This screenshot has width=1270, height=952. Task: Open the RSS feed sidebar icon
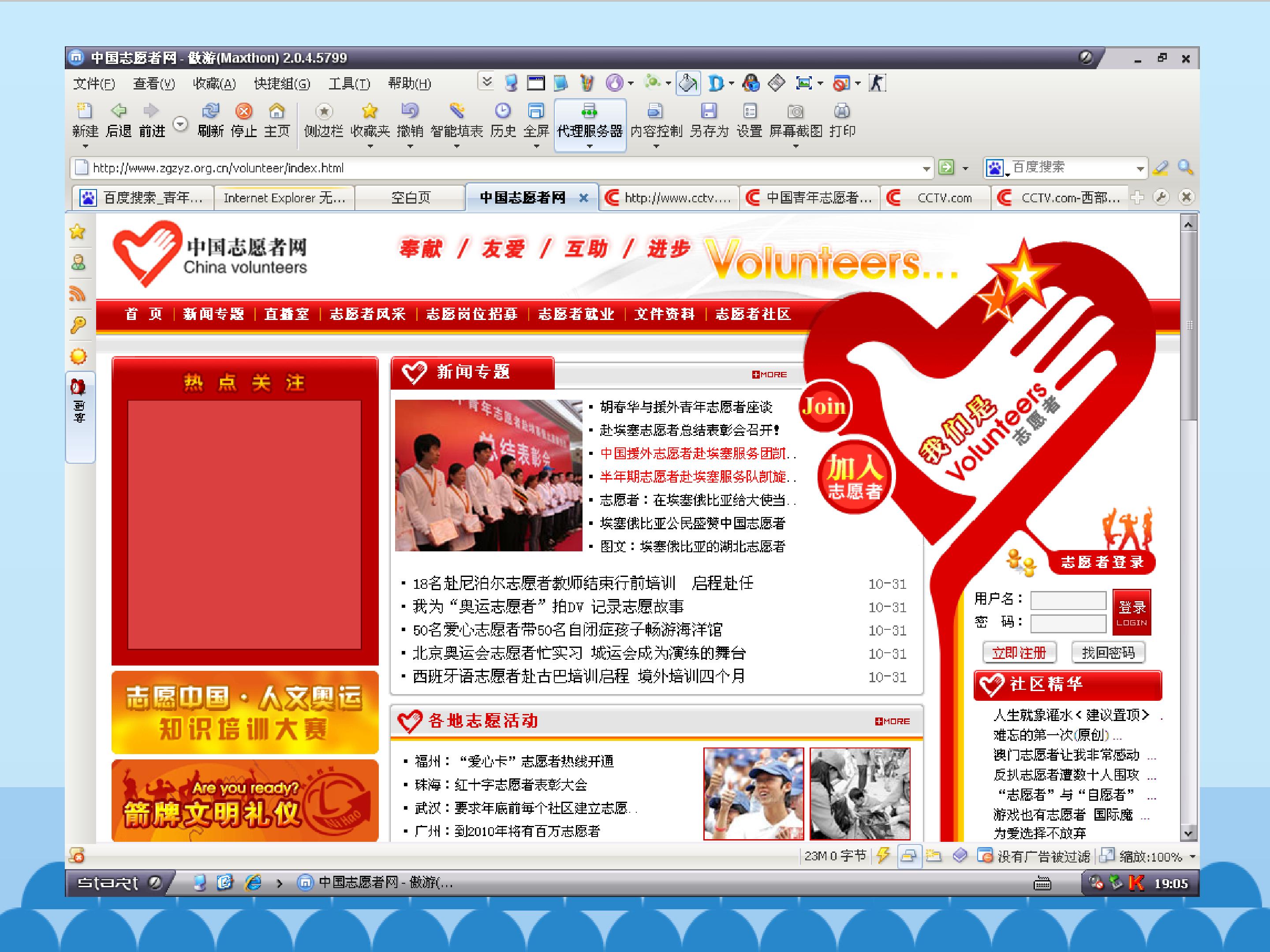(78, 294)
